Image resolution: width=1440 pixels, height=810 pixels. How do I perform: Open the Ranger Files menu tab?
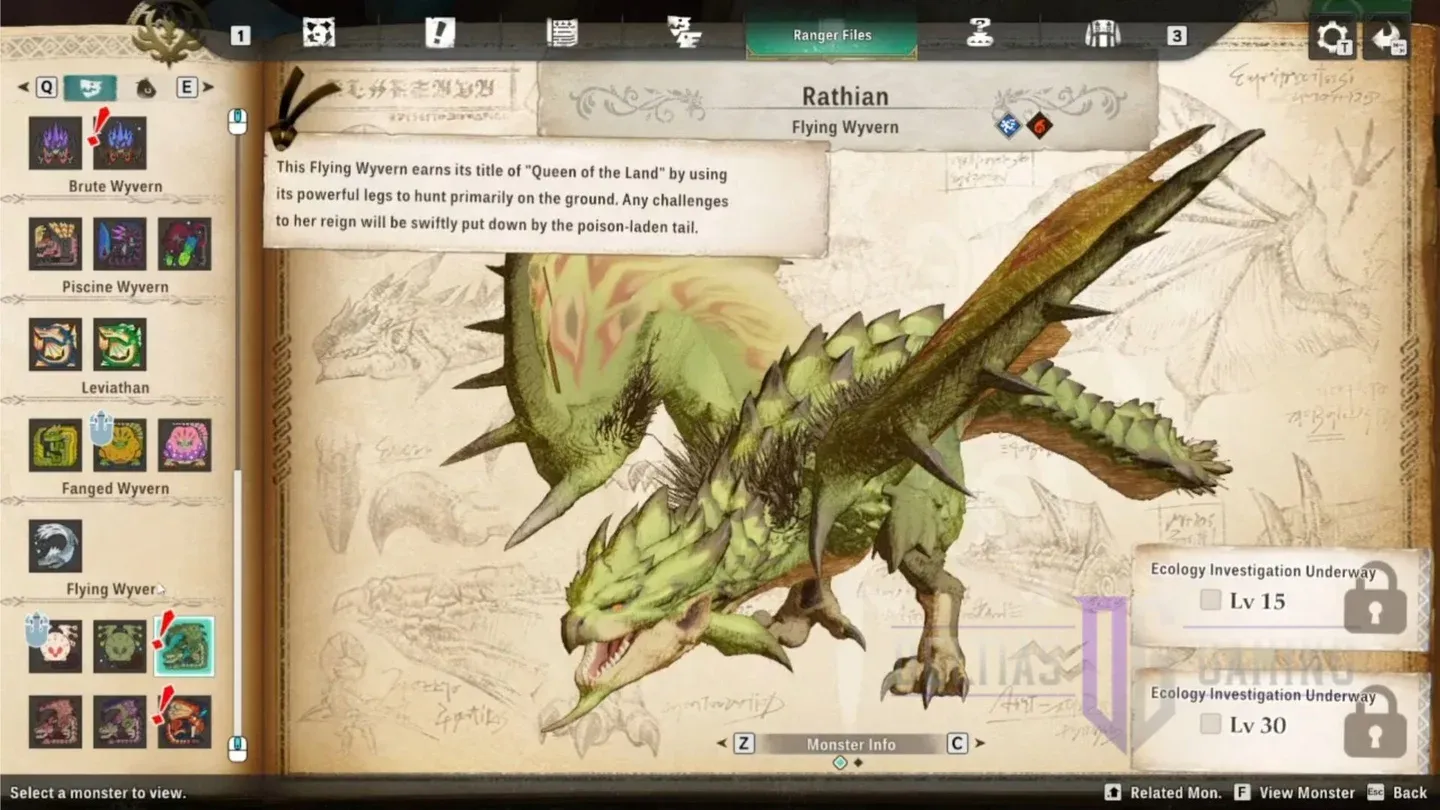point(831,33)
